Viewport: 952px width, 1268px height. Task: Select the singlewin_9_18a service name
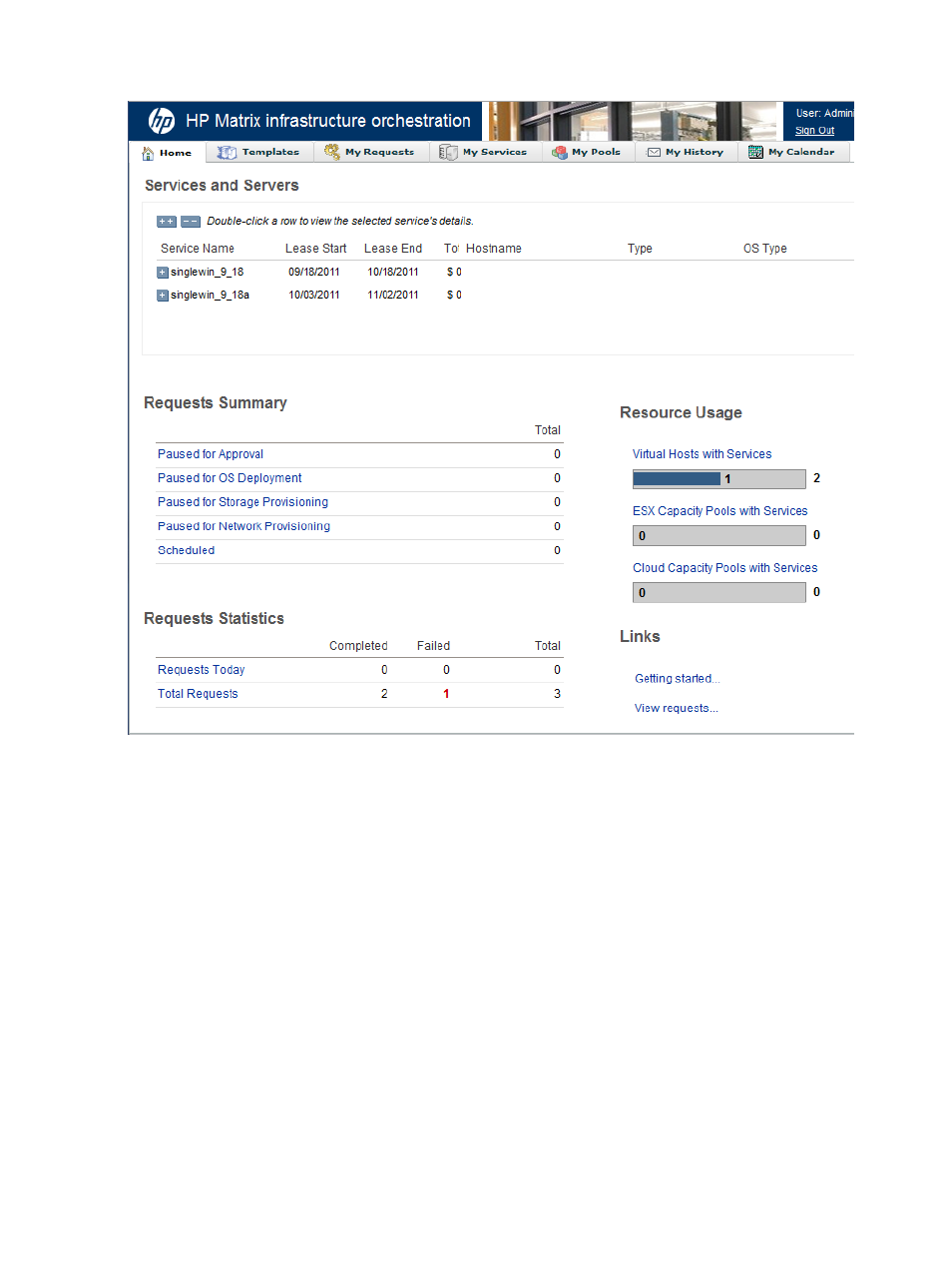pyautogui.click(x=210, y=296)
